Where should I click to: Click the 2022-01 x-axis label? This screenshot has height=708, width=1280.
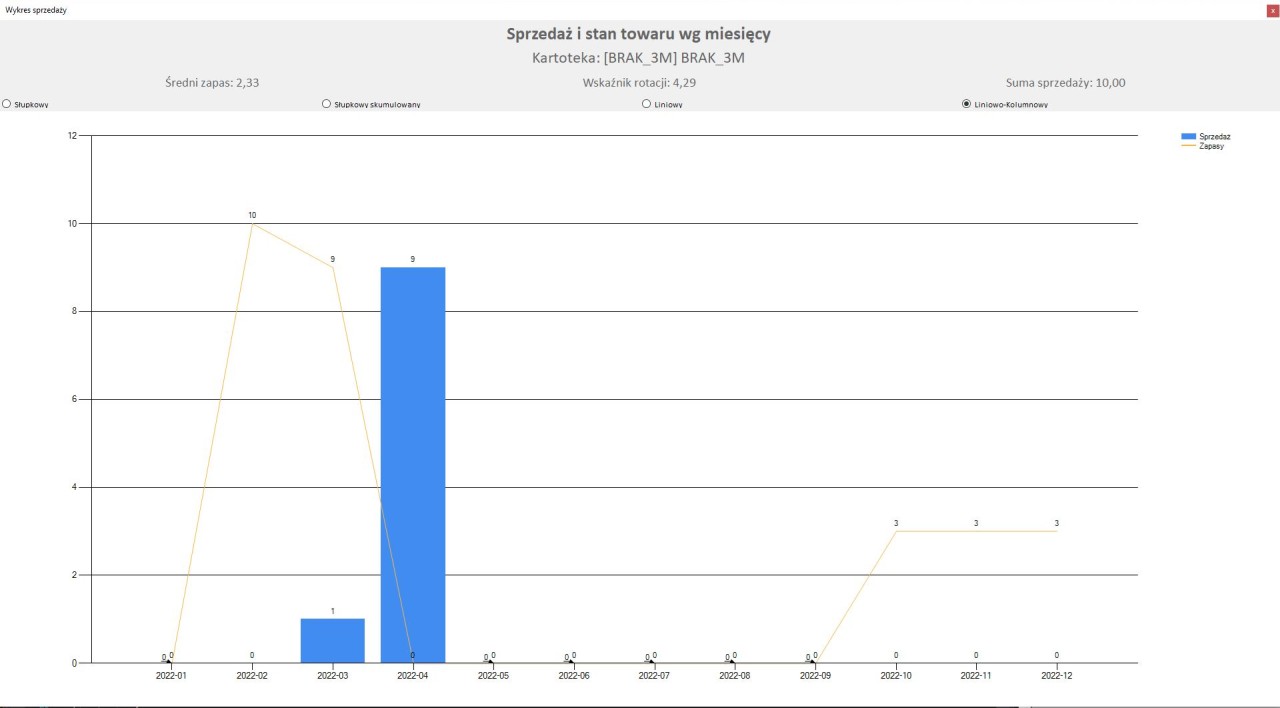pos(171,676)
